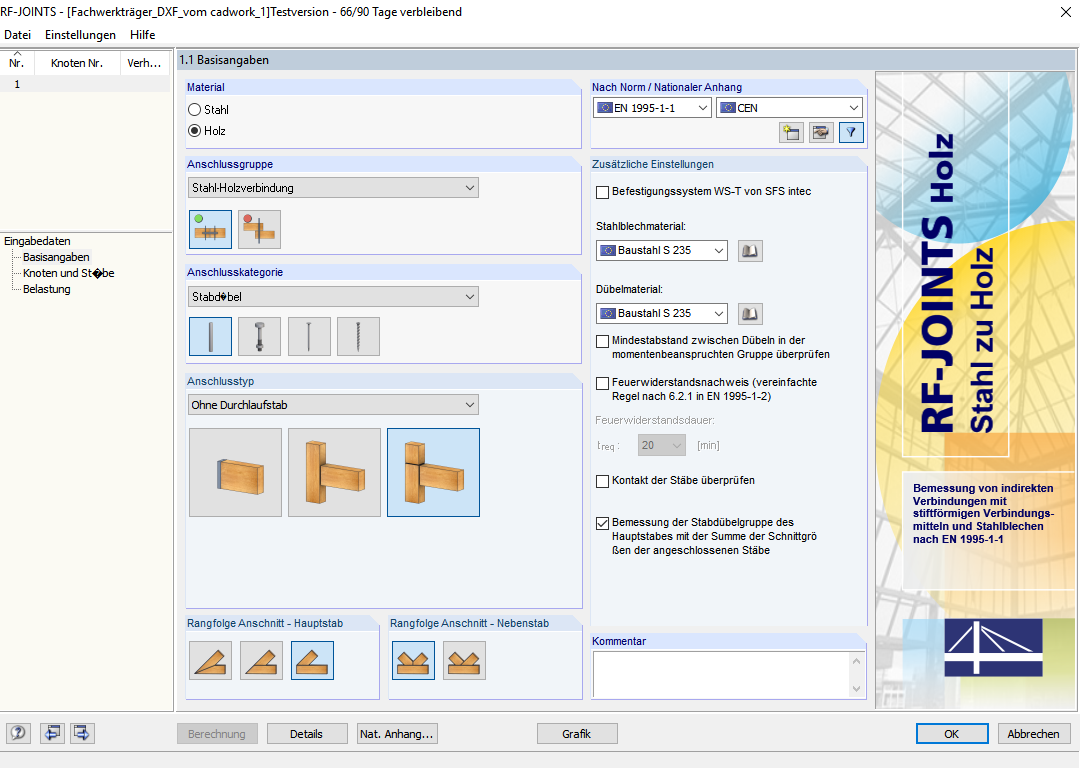This screenshot has height=768, width=1080.
Task: Click inside the Kommentar text field
Action: click(x=720, y=675)
